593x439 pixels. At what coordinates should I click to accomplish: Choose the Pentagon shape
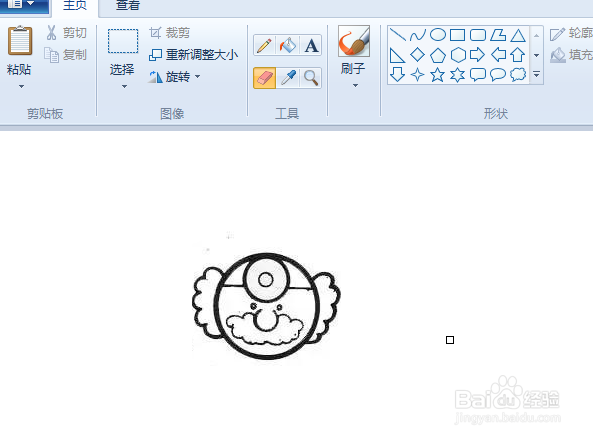pyautogui.click(x=438, y=55)
